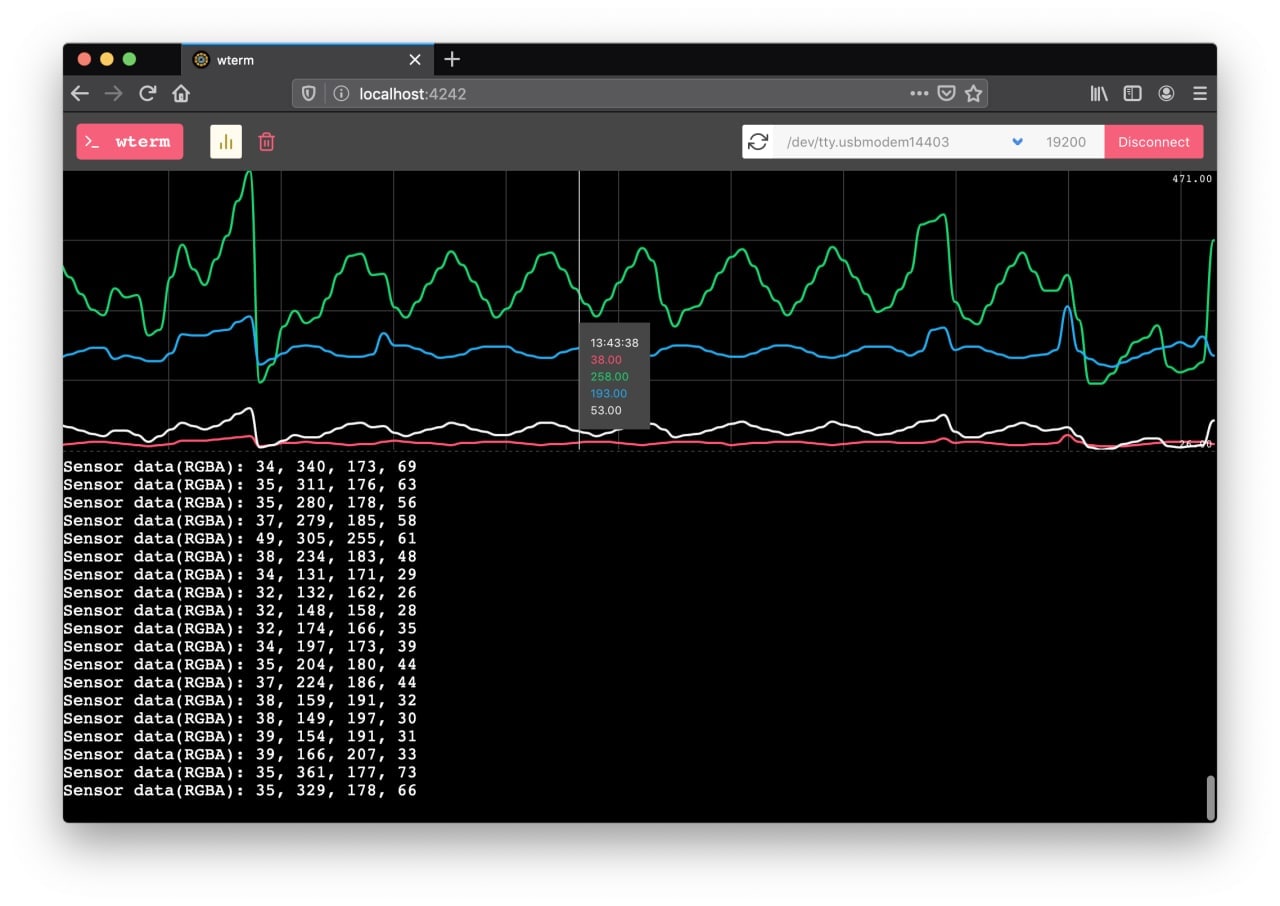The width and height of the screenshot is (1280, 906).
Task: Click the 471.00 chart maximum label
Action: pos(1192,179)
